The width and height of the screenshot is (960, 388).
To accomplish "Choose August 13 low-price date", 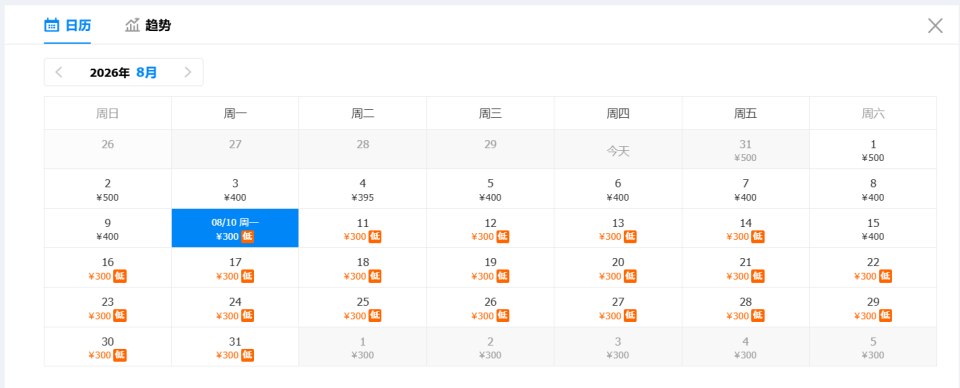I will (x=618, y=228).
